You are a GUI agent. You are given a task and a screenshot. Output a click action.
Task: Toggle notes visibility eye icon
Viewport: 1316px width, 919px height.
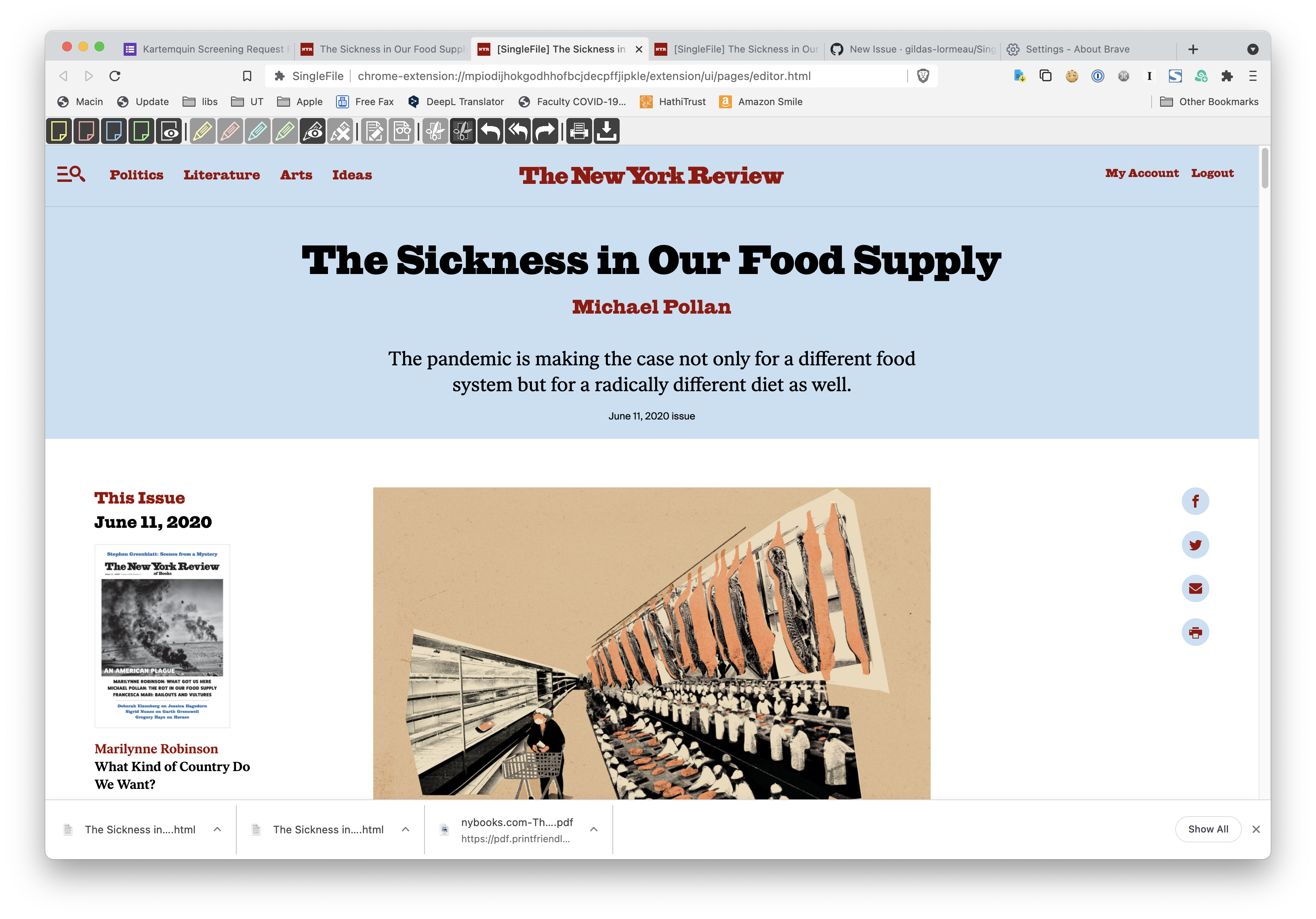tap(169, 131)
